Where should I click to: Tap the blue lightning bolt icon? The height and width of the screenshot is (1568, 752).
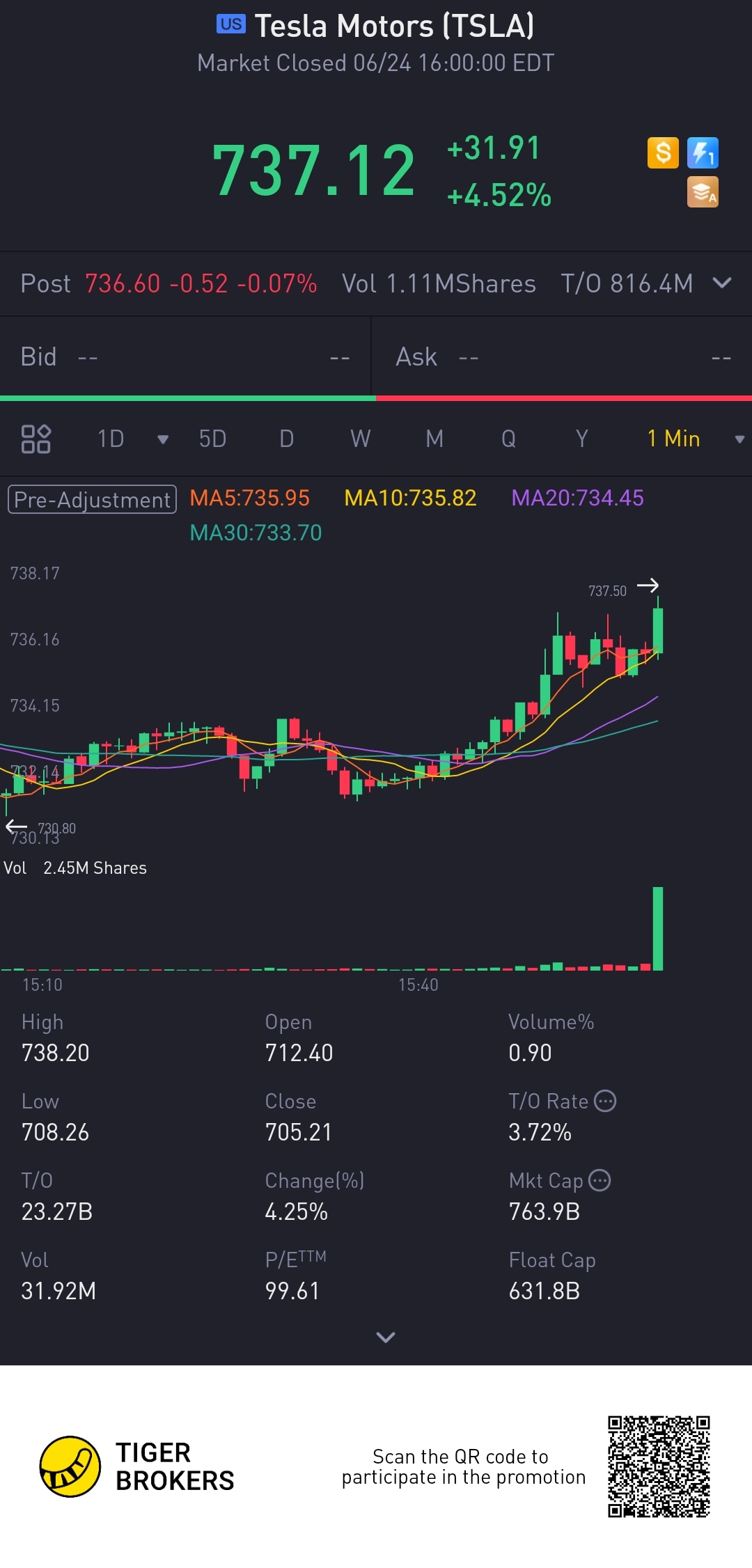pos(703,152)
